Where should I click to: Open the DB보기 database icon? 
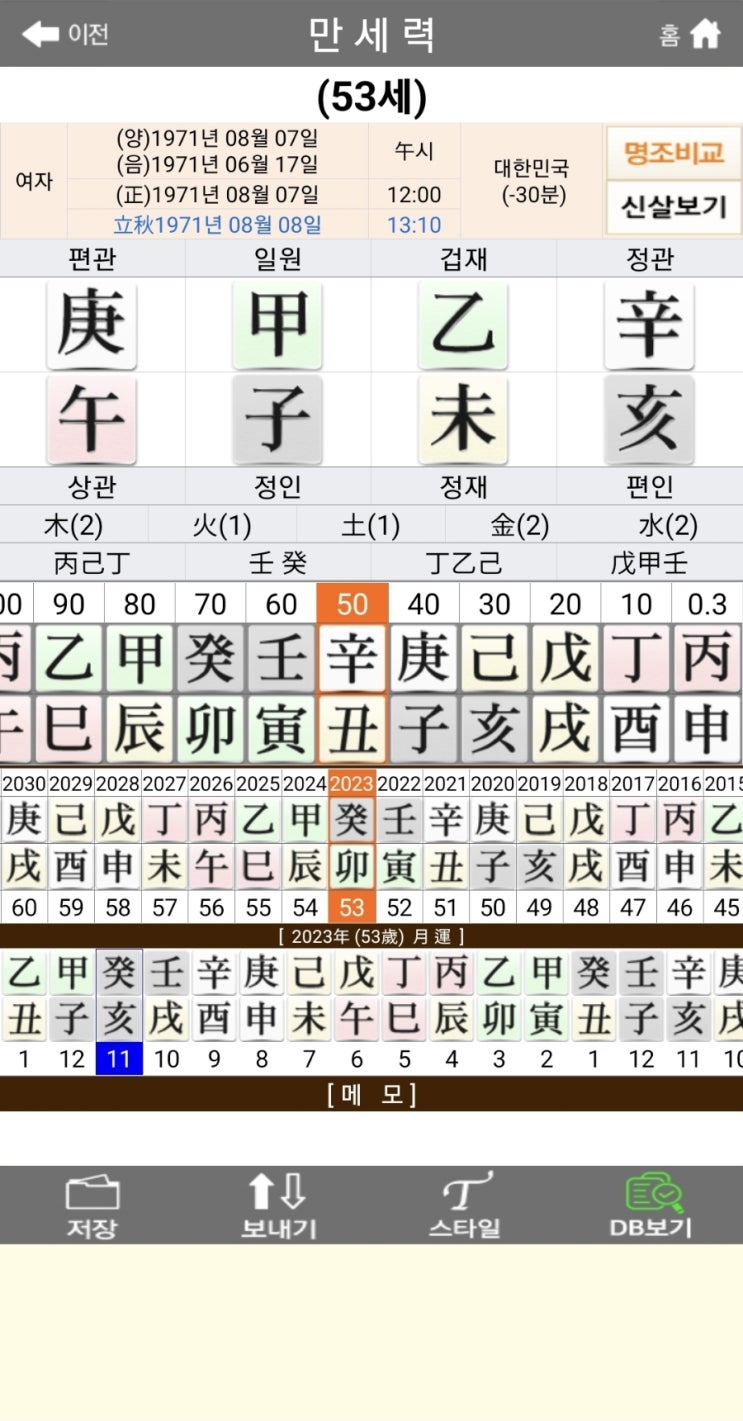click(651, 1206)
